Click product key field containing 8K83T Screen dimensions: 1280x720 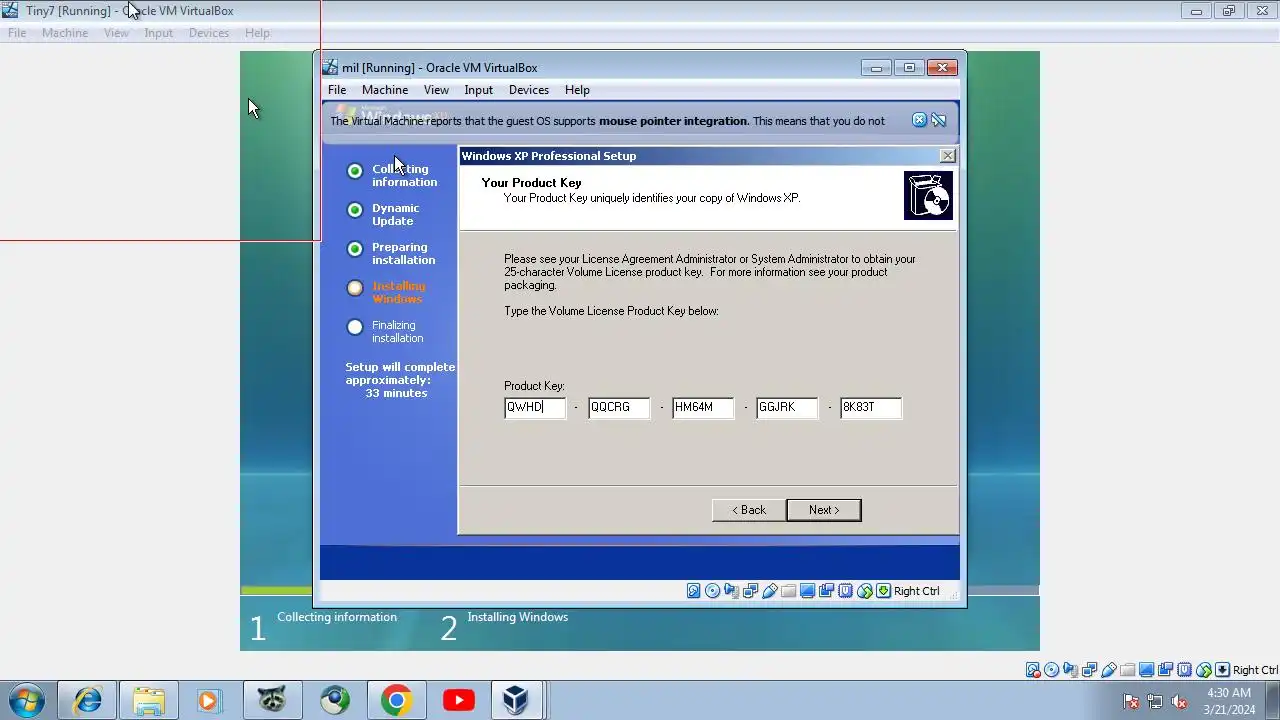click(871, 407)
